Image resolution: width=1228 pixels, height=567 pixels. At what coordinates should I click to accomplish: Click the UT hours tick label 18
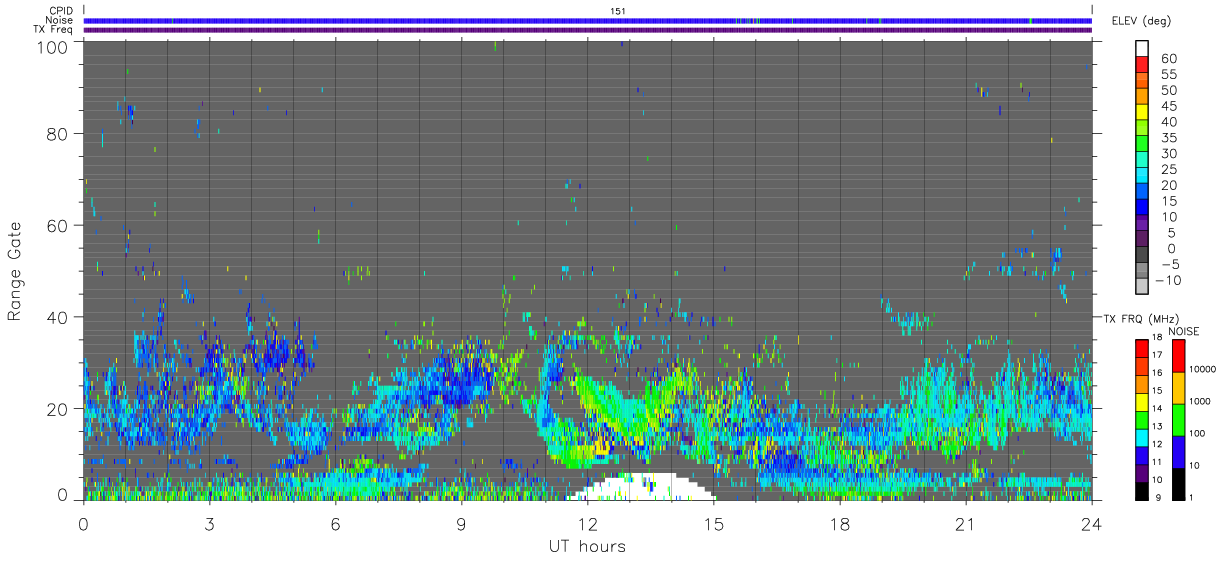point(840,523)
